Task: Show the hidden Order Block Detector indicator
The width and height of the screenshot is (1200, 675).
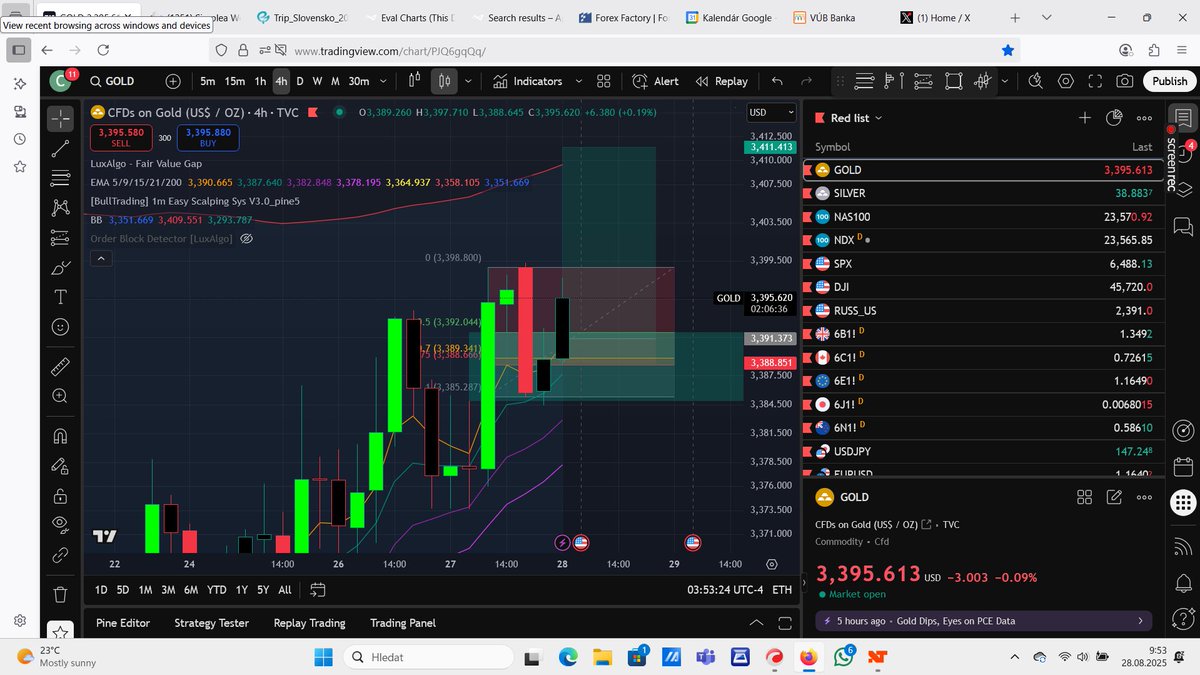Action: point(246,239)
